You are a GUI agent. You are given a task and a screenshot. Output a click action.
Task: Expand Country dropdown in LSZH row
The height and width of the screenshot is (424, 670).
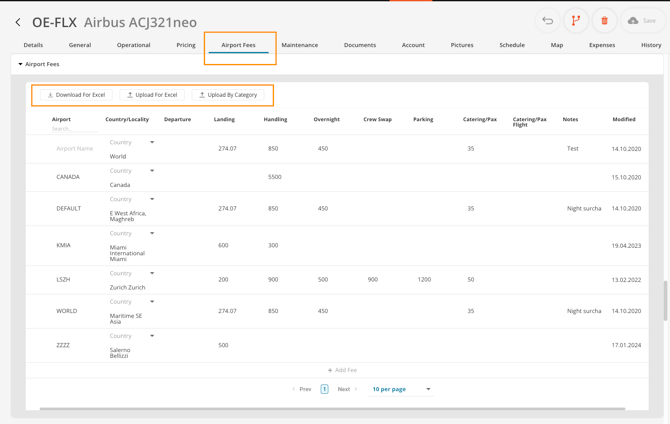point(152,273)
